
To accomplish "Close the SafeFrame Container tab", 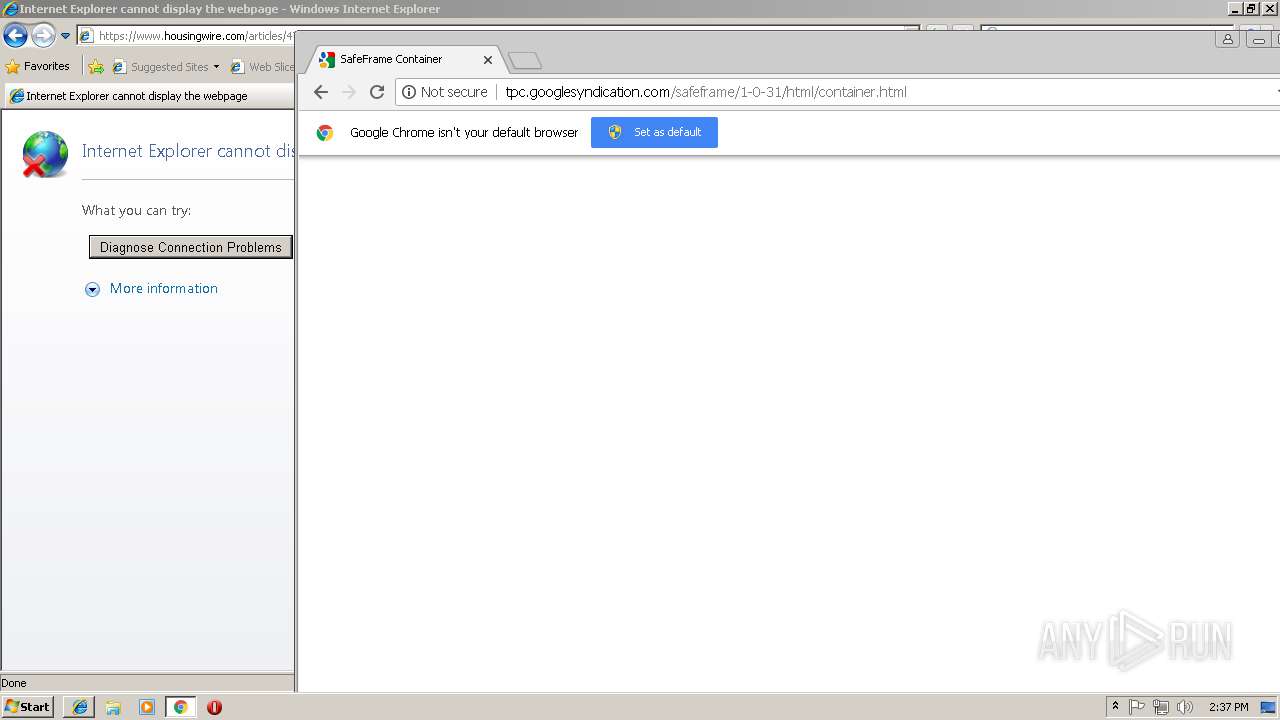I will click(x=488, y=60).
